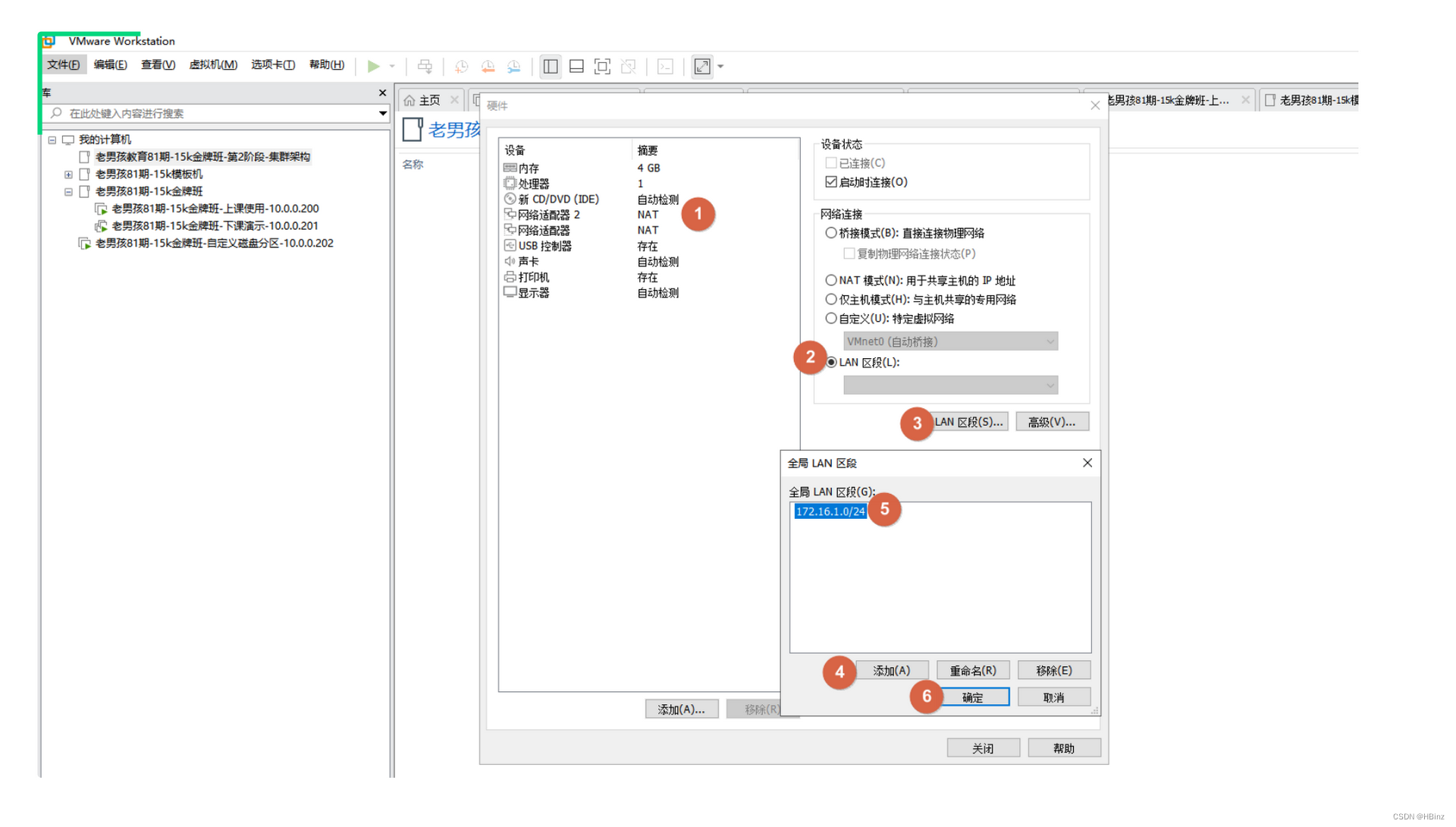The image size is (1456, 827).
Task: Click the unity mode toolbar icon
Action: tap(629, 66)
